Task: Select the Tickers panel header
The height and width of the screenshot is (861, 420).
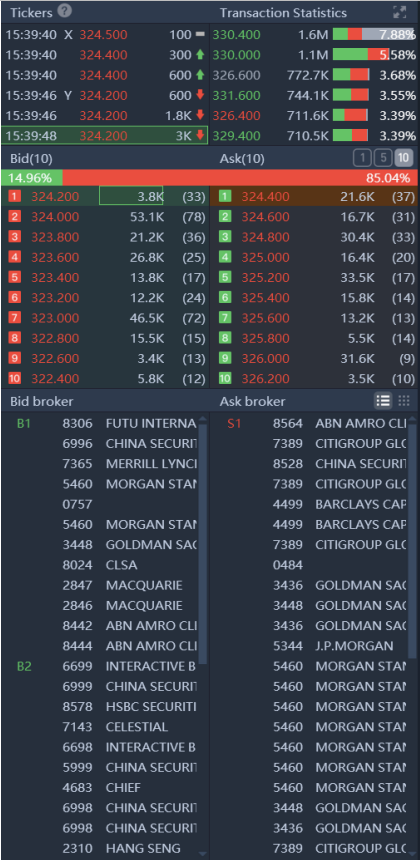Action: (31, 13)
